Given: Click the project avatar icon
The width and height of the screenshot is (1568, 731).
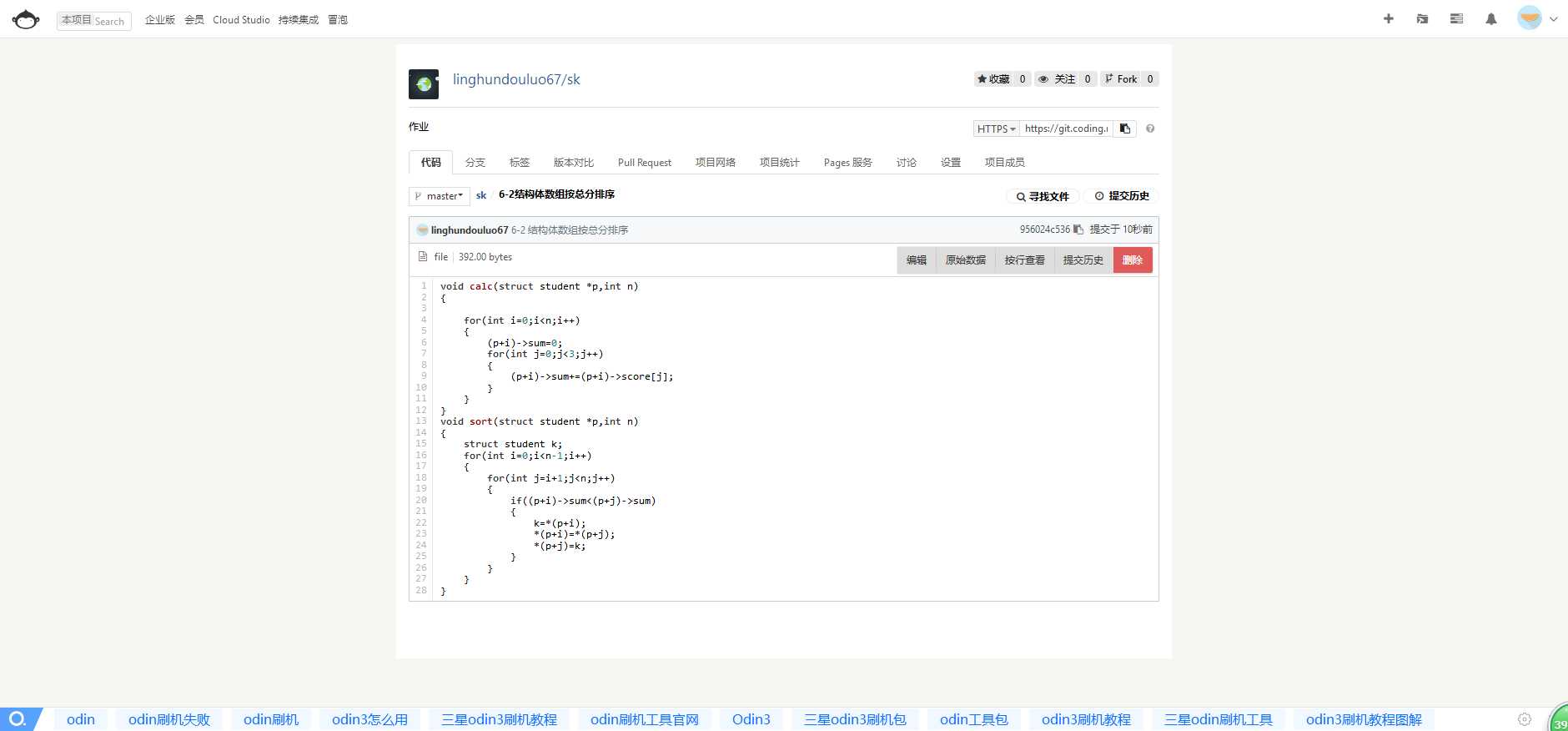Looking at the screenshot, I should [424, 84].
